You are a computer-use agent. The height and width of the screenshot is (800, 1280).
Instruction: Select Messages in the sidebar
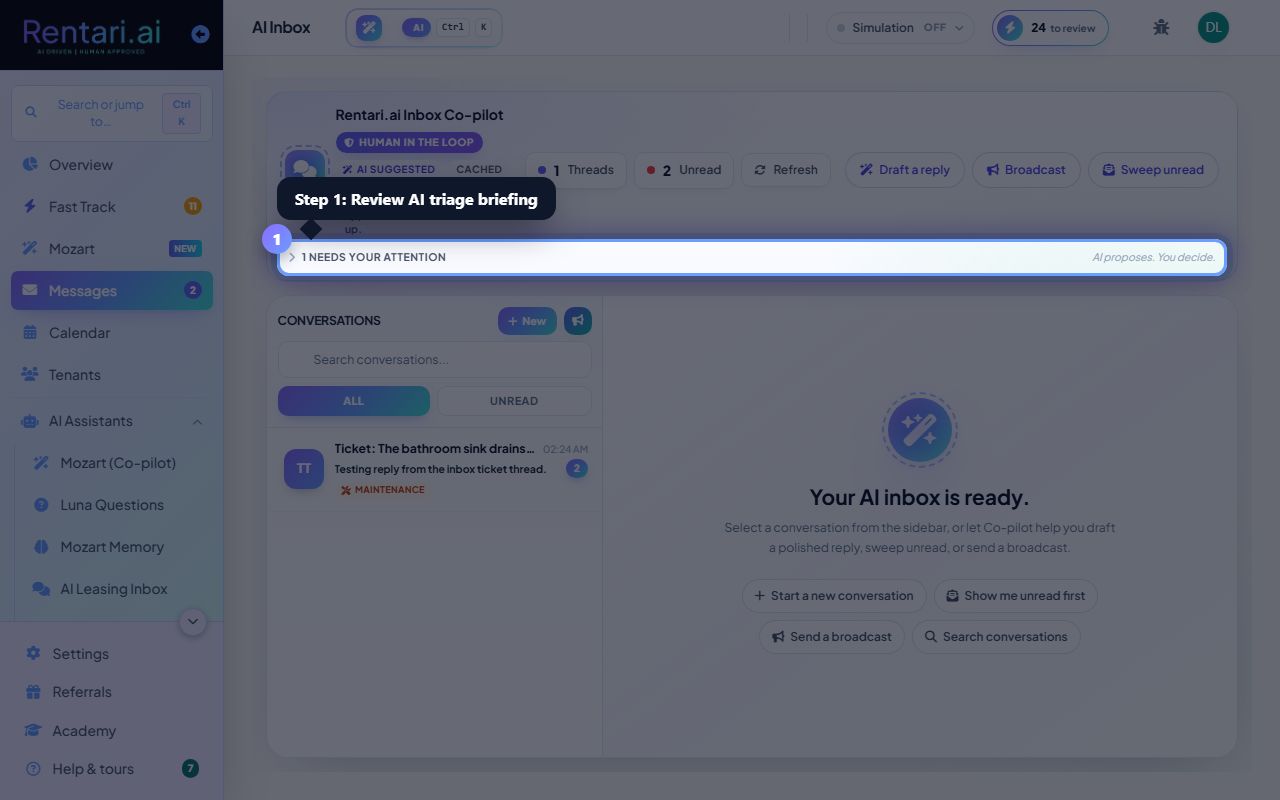[x=111, y=291]
